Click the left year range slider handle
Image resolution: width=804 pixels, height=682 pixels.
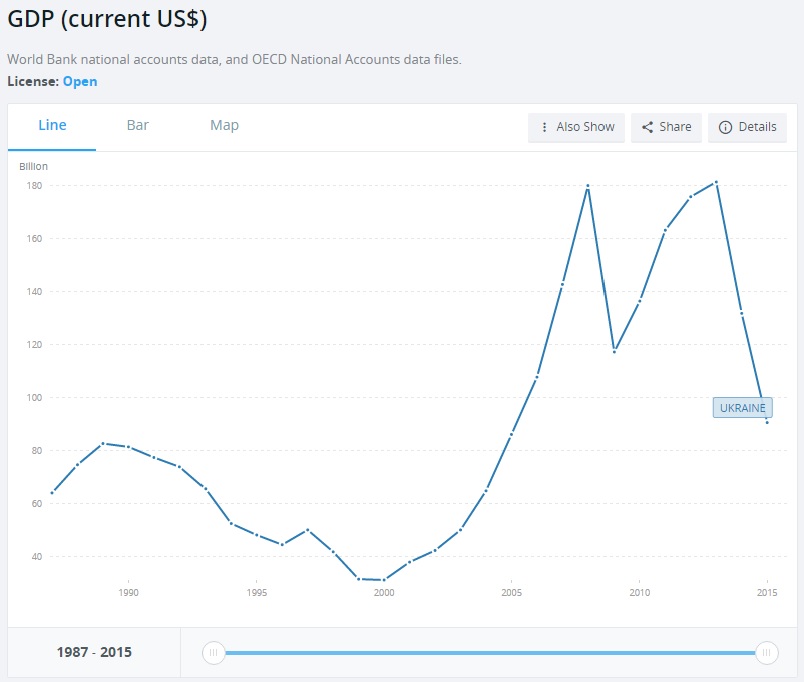click(213, 653)
